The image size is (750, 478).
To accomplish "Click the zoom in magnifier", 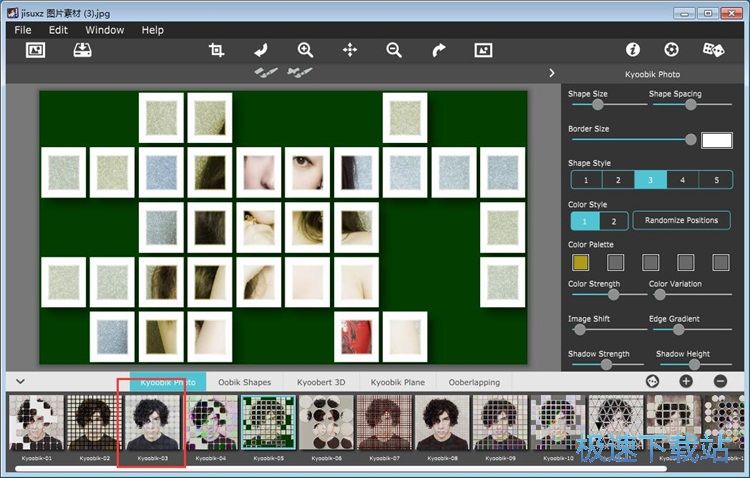I will tap(305, 50).
